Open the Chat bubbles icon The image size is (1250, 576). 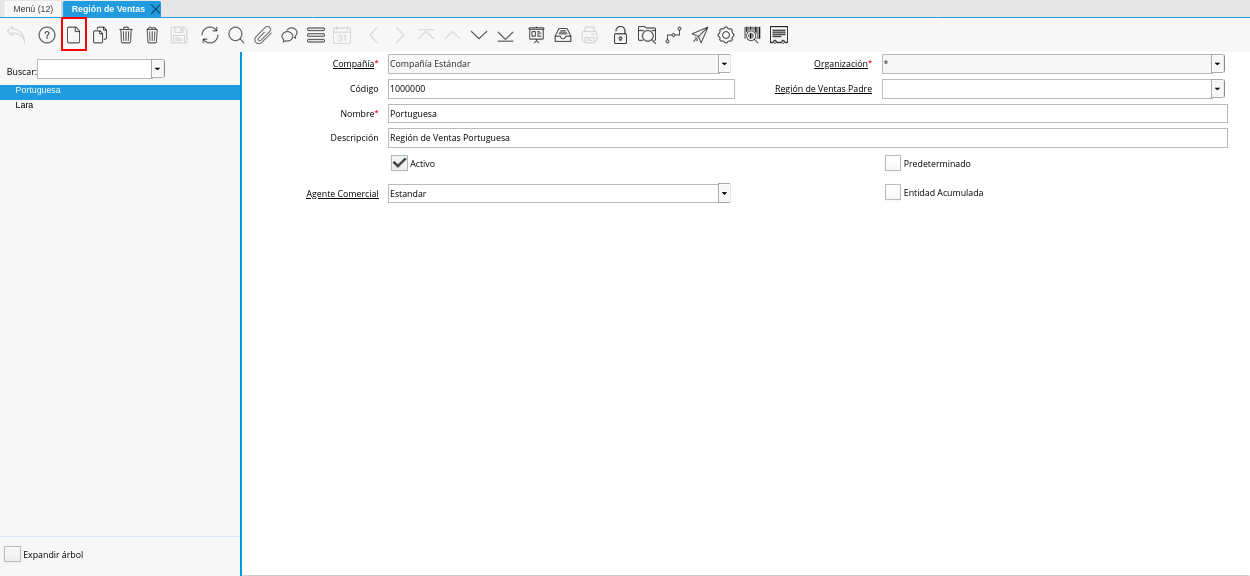point(289,35)
